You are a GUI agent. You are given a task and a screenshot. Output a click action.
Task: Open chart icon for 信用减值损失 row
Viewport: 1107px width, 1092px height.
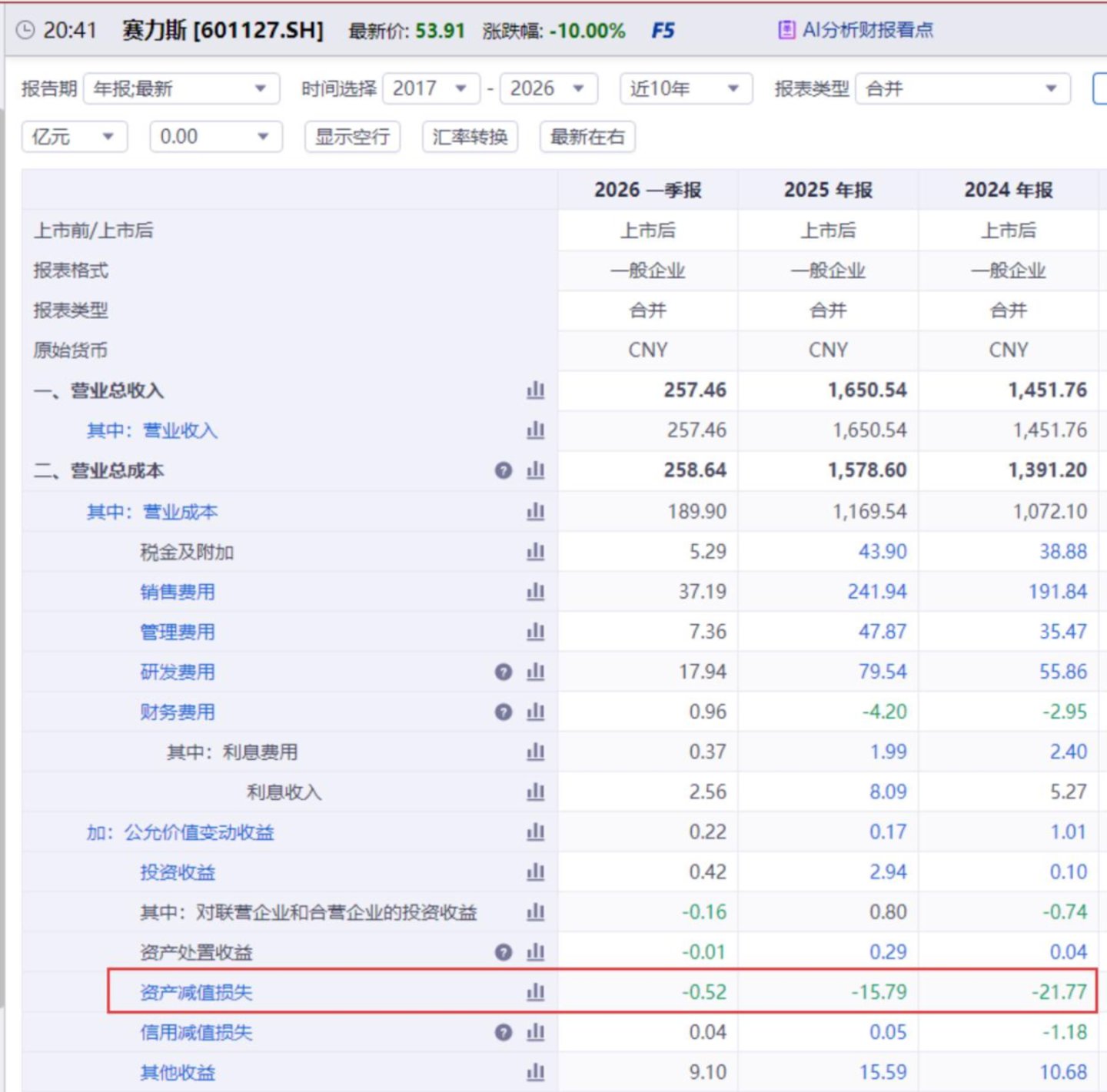(536, 1032)
